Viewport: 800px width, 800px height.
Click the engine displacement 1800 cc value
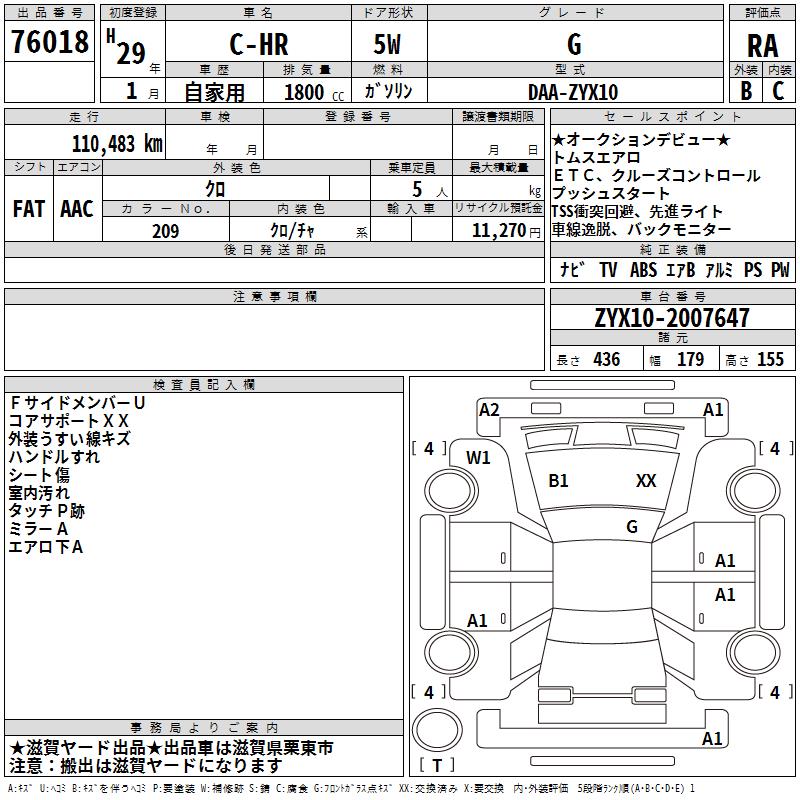310,92
